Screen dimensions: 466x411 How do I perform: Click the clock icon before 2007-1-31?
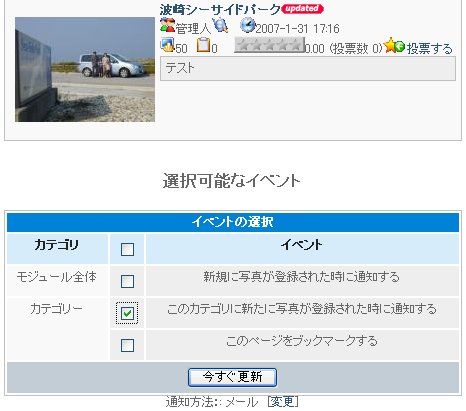tap(248, 25)
